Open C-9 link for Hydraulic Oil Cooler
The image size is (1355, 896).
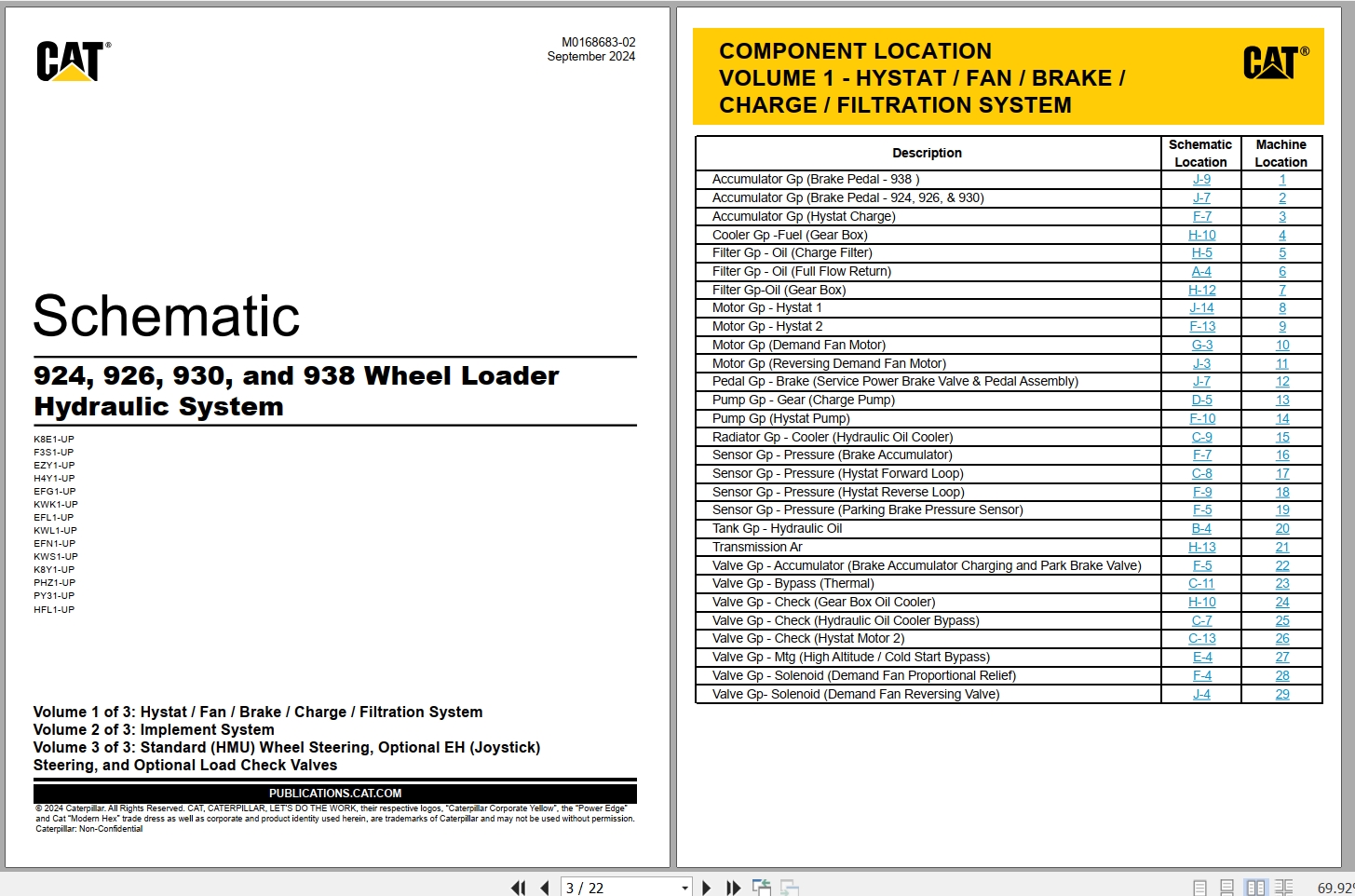1202,437
